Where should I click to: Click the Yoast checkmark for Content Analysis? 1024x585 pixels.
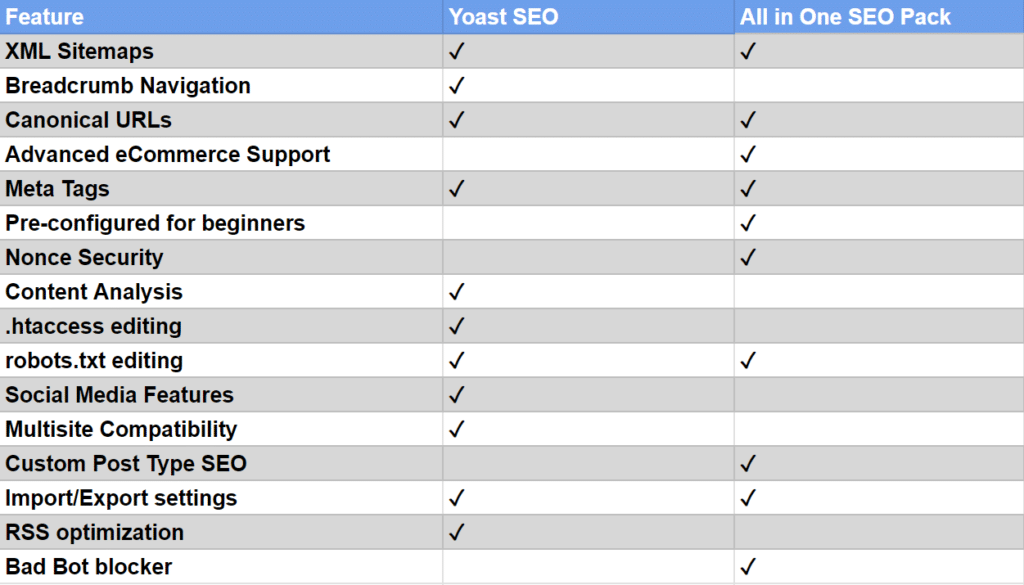tap(456, 292)
